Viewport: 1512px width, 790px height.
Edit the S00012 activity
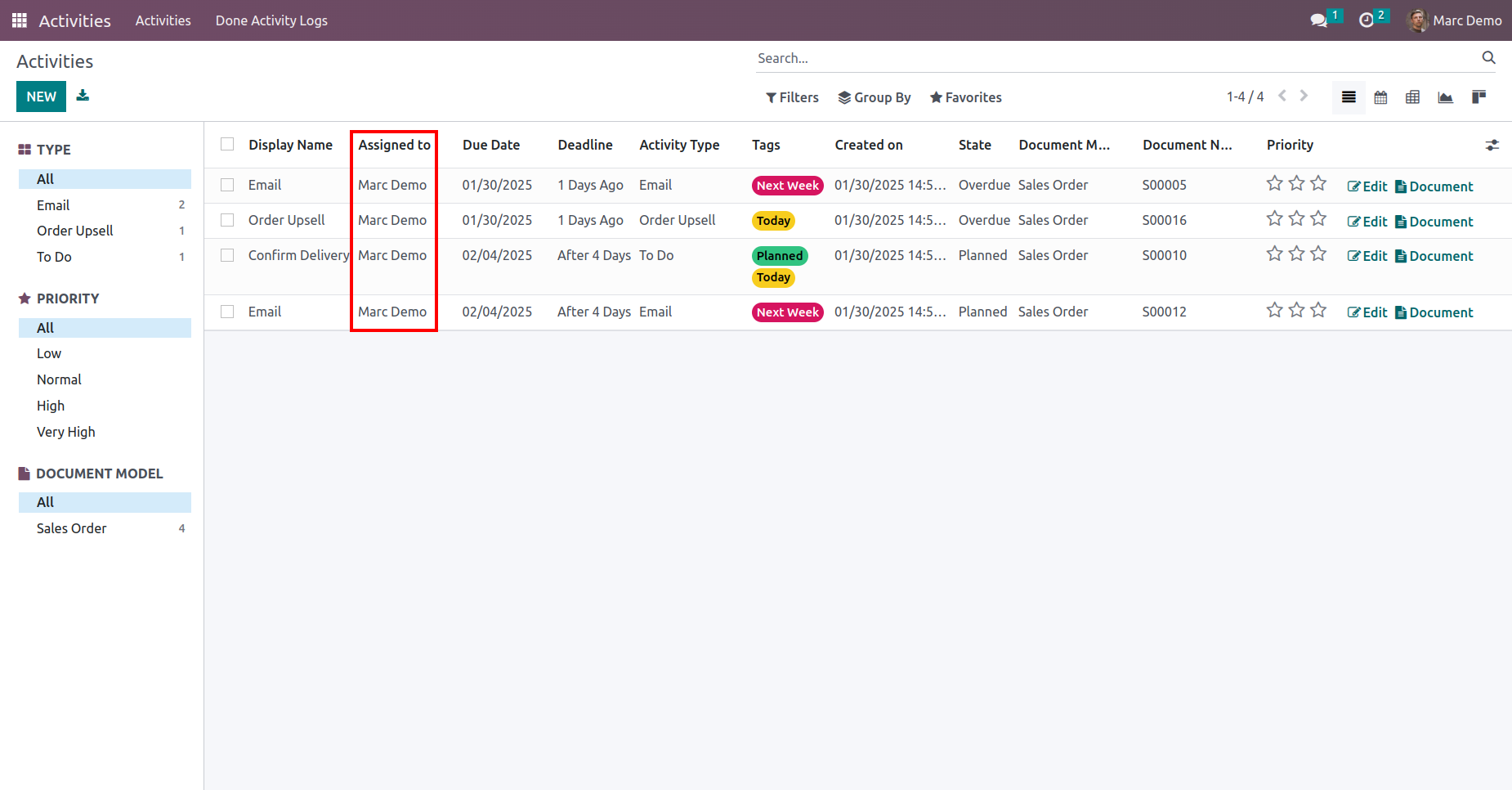[1367, 312]
